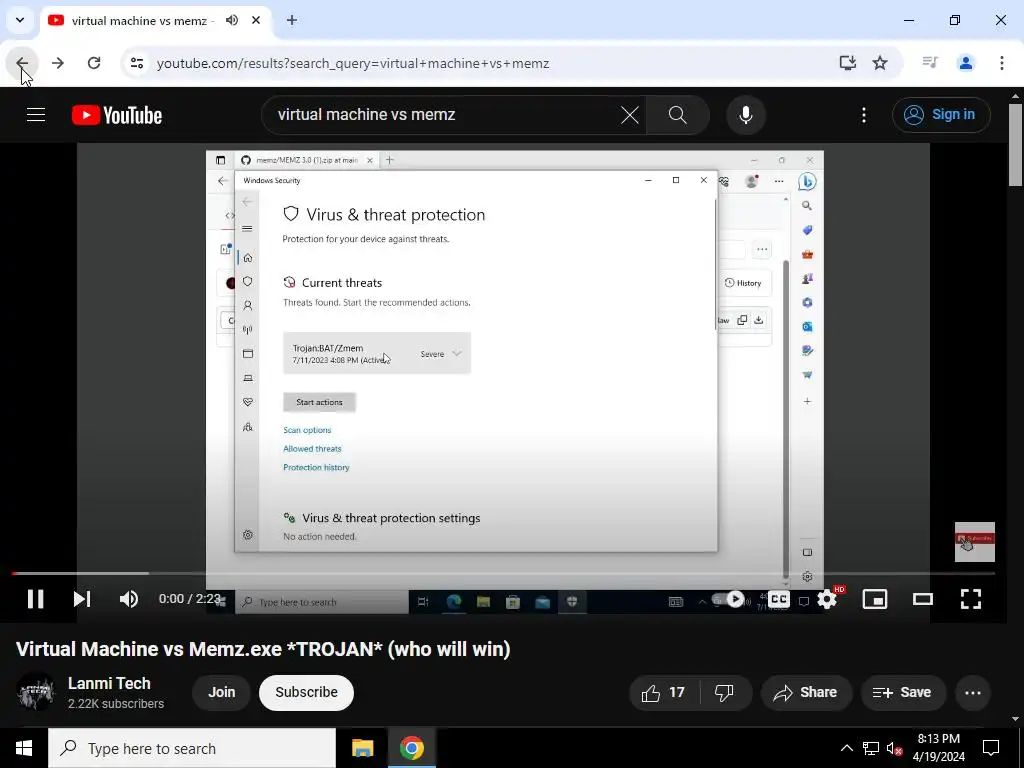Pause the video

36,599
